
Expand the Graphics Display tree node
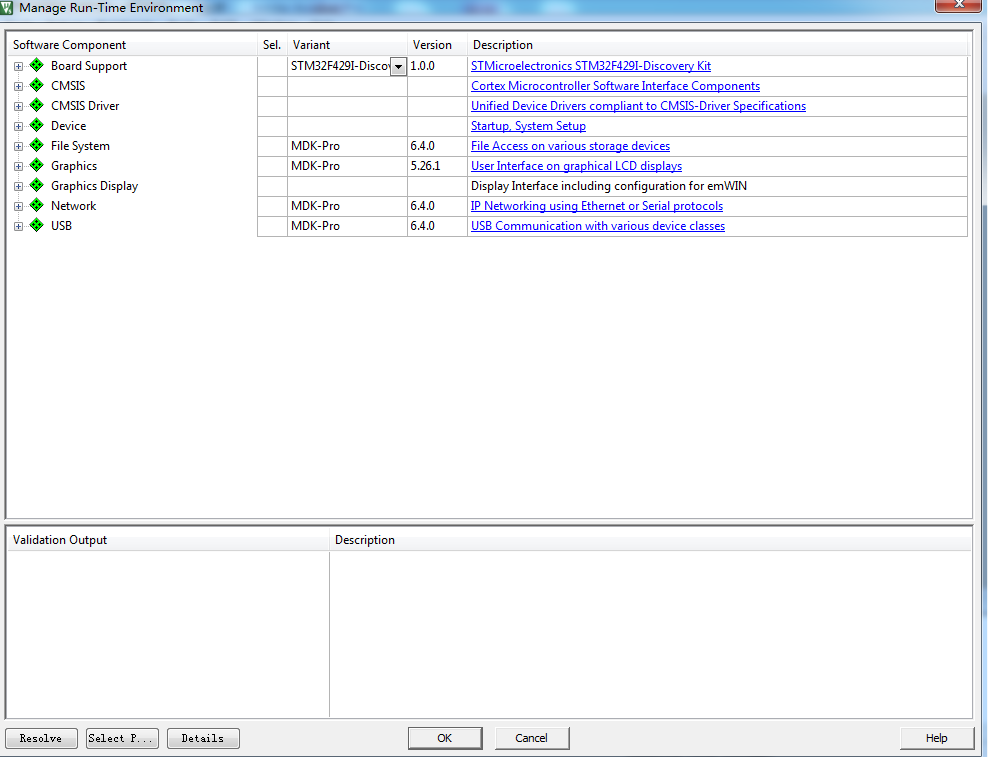coord(18,187)
